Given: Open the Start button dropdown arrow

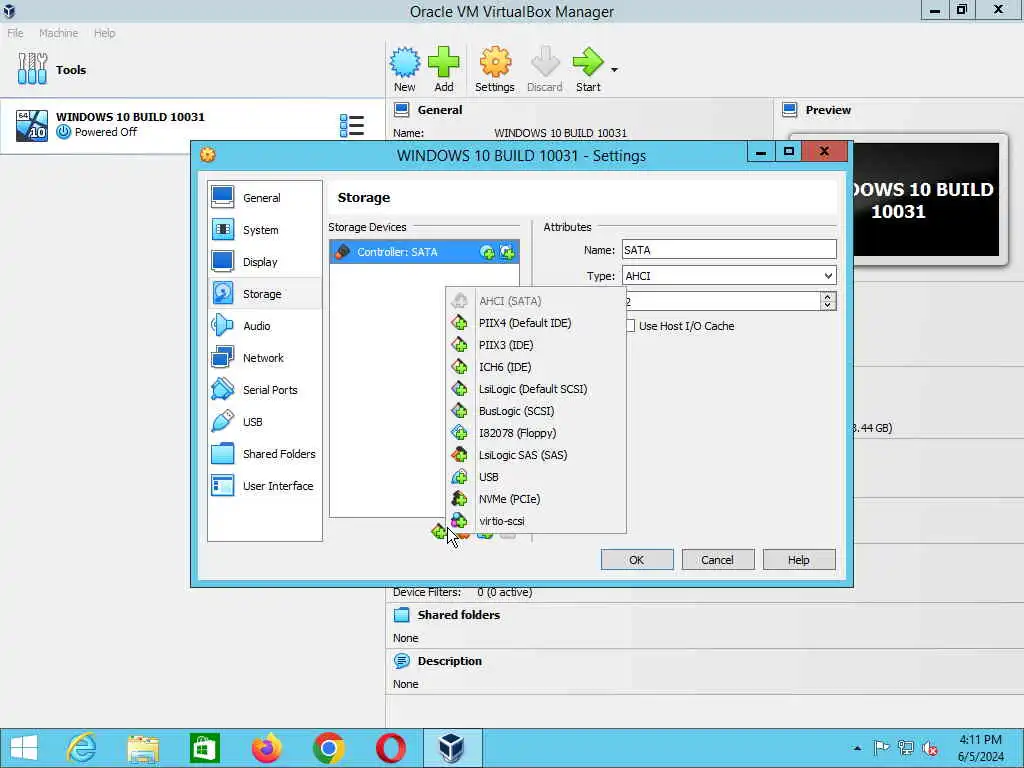Looking at the screenshot, I should pos(614,69).
